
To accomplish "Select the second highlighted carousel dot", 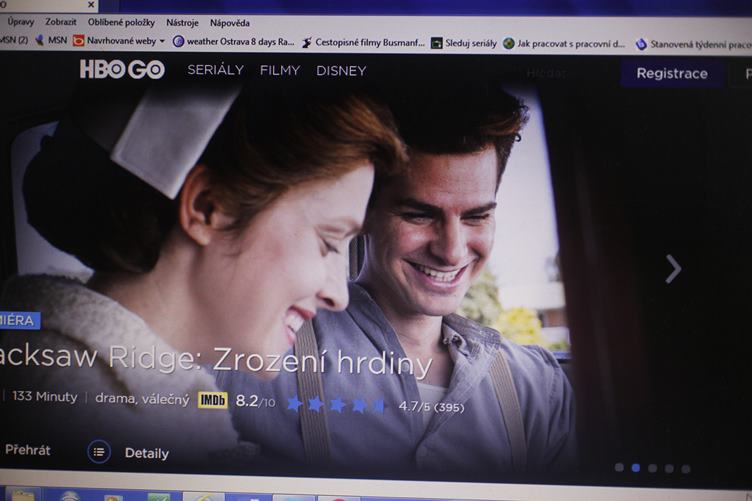I will [x=636, y=467].
